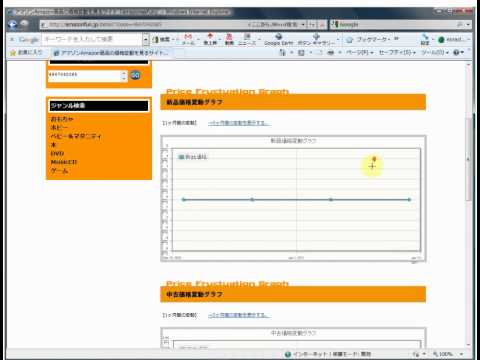Viewport: 480px width, 360px height.
Task: Open the Gmail メール toolbar button
Action: click(188, 39)
